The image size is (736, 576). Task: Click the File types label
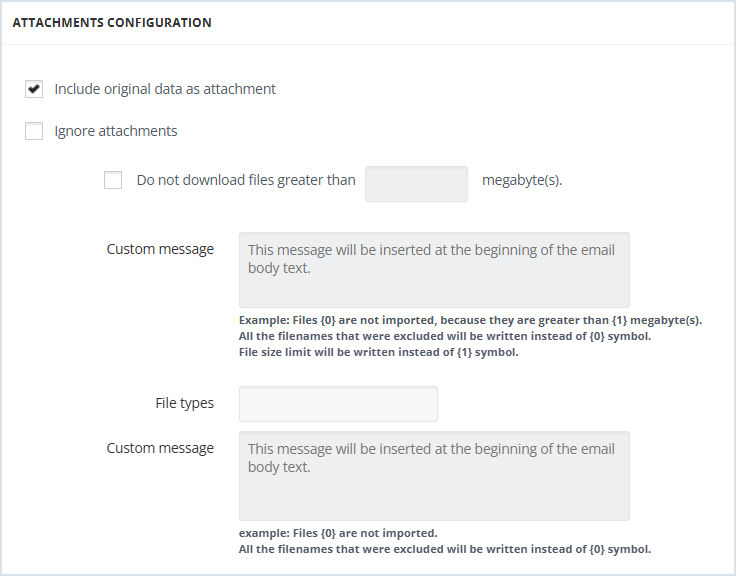point(184,403)
